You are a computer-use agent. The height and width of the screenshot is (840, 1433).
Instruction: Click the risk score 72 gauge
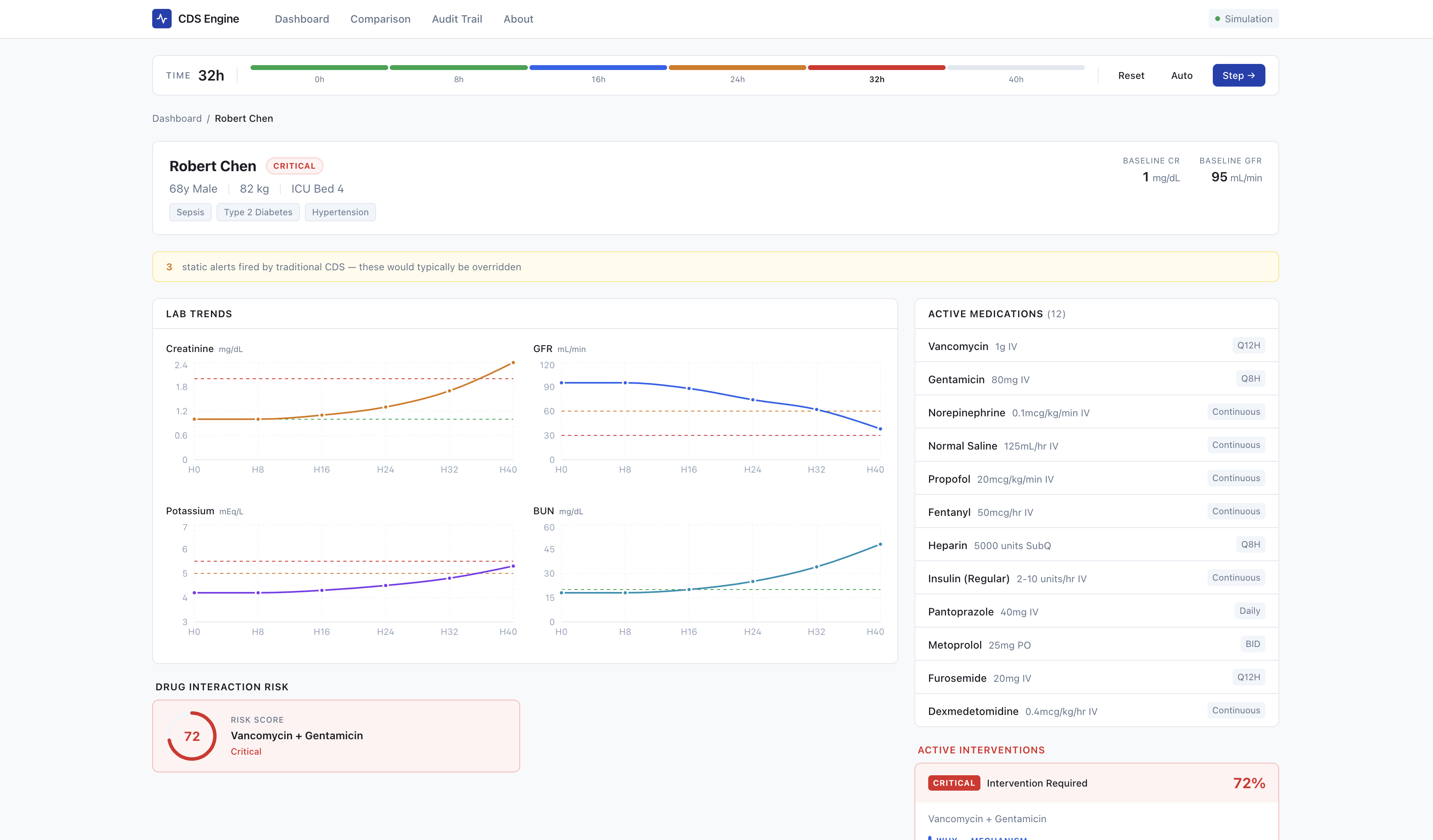click(x=191, y=736)
